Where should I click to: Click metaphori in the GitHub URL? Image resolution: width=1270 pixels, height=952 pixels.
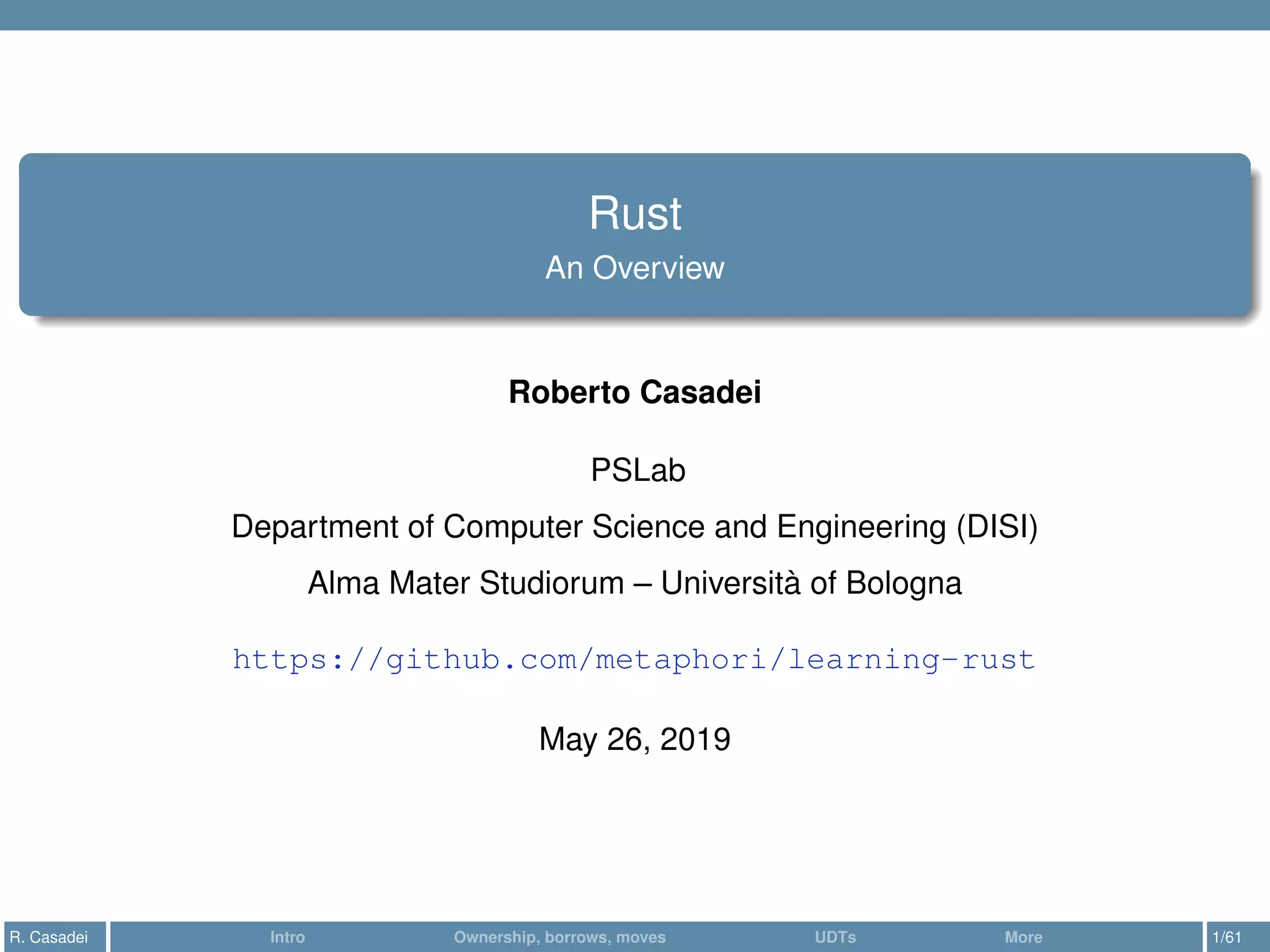click(x=681, y=659)
